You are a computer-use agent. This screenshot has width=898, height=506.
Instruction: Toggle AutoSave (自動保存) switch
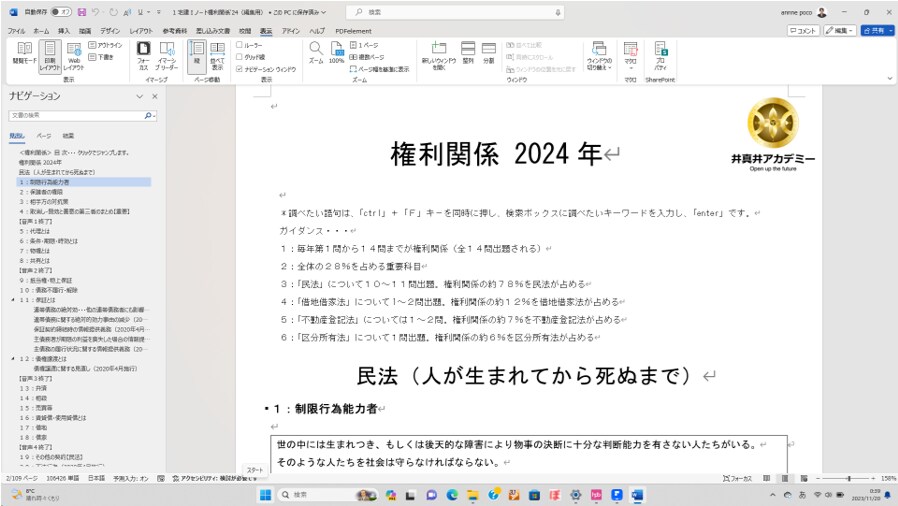click(x=61, y=12)
